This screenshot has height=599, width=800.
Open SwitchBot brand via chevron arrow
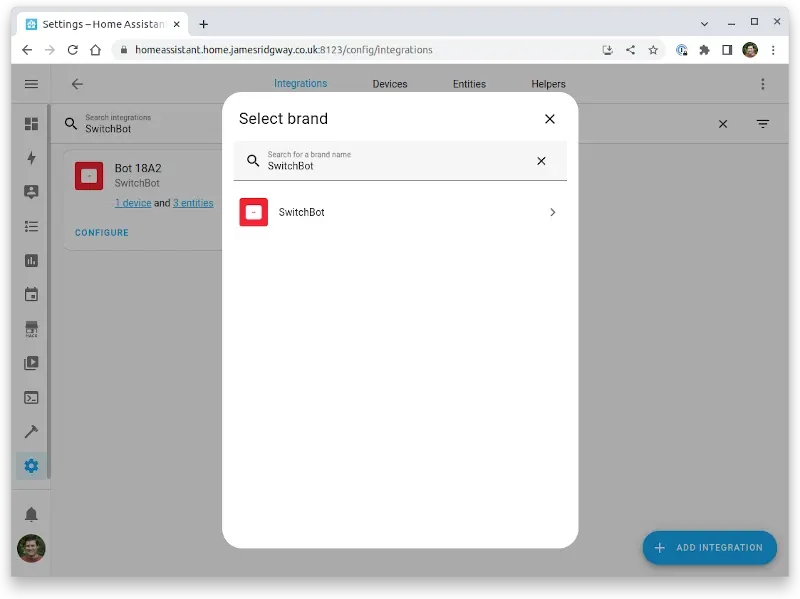[x=553, y=212]
